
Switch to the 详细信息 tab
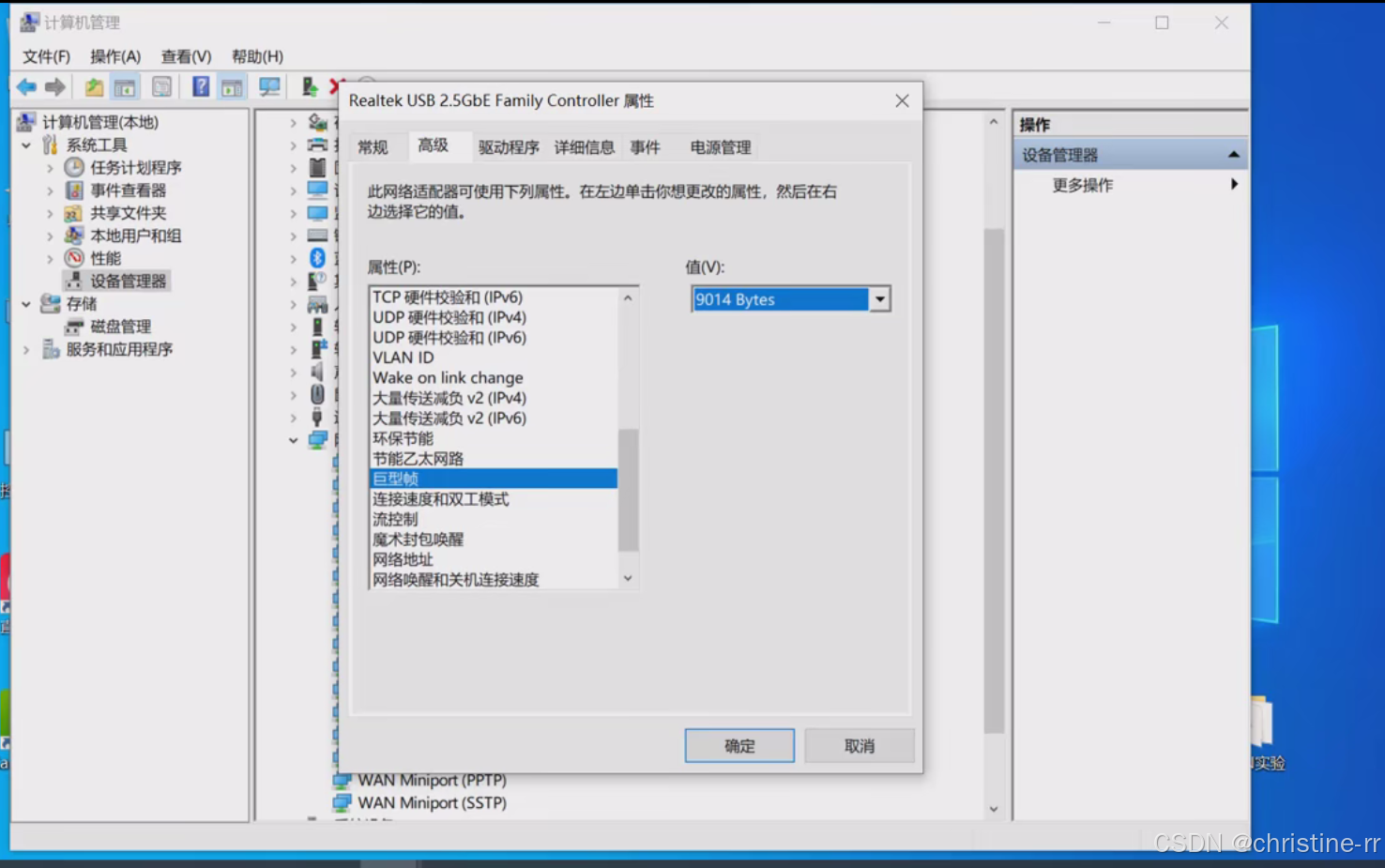[x=584, y=147]
